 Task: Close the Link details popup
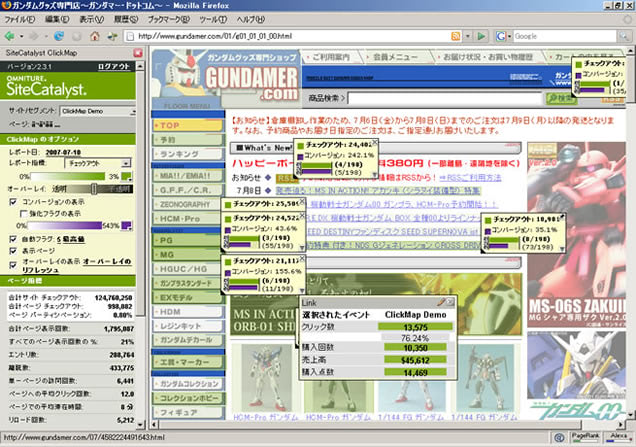pyautogui.click(x=451, y=302)
